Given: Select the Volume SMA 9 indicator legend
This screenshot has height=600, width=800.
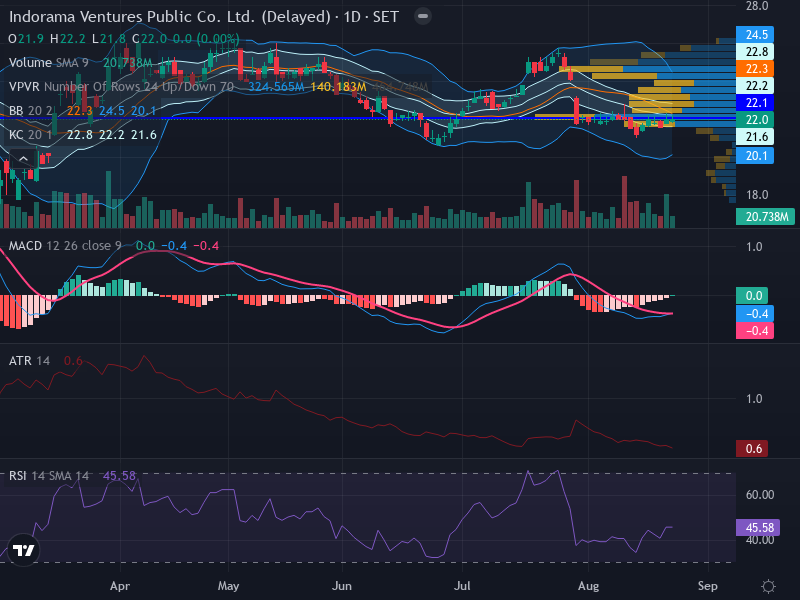Looking at the screenshot, I should pos(48,63).
